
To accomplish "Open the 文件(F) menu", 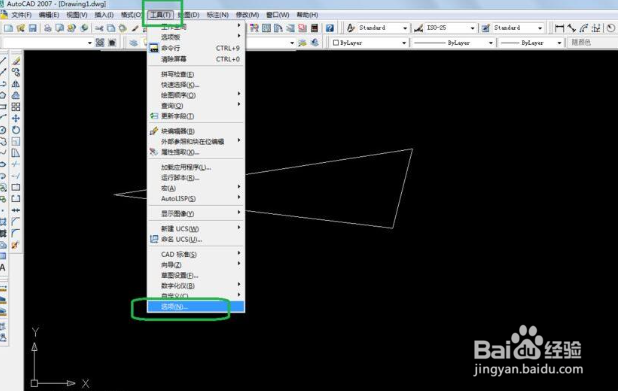I will [21, 15].
